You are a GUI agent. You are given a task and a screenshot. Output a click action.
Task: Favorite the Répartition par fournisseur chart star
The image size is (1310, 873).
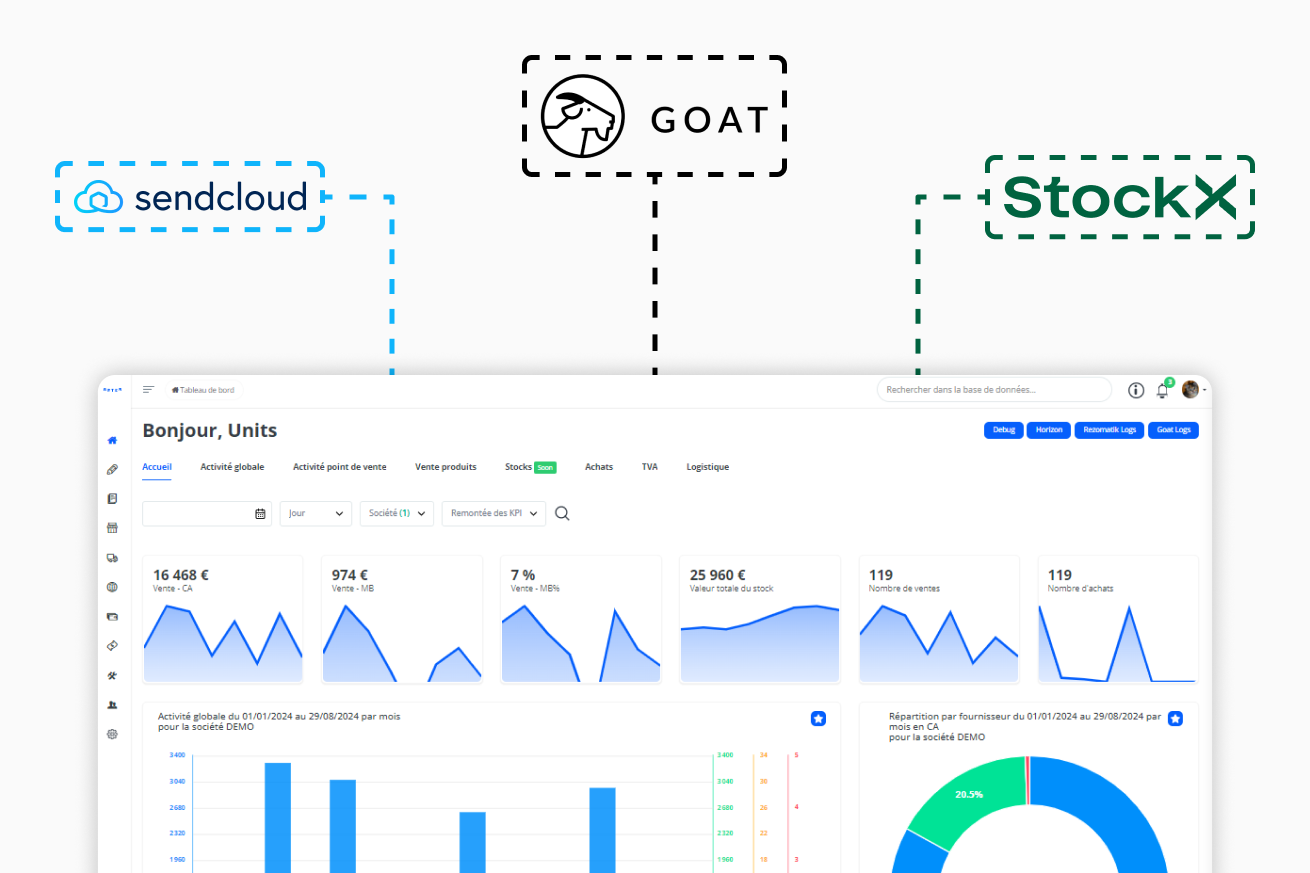point(1175,718)
